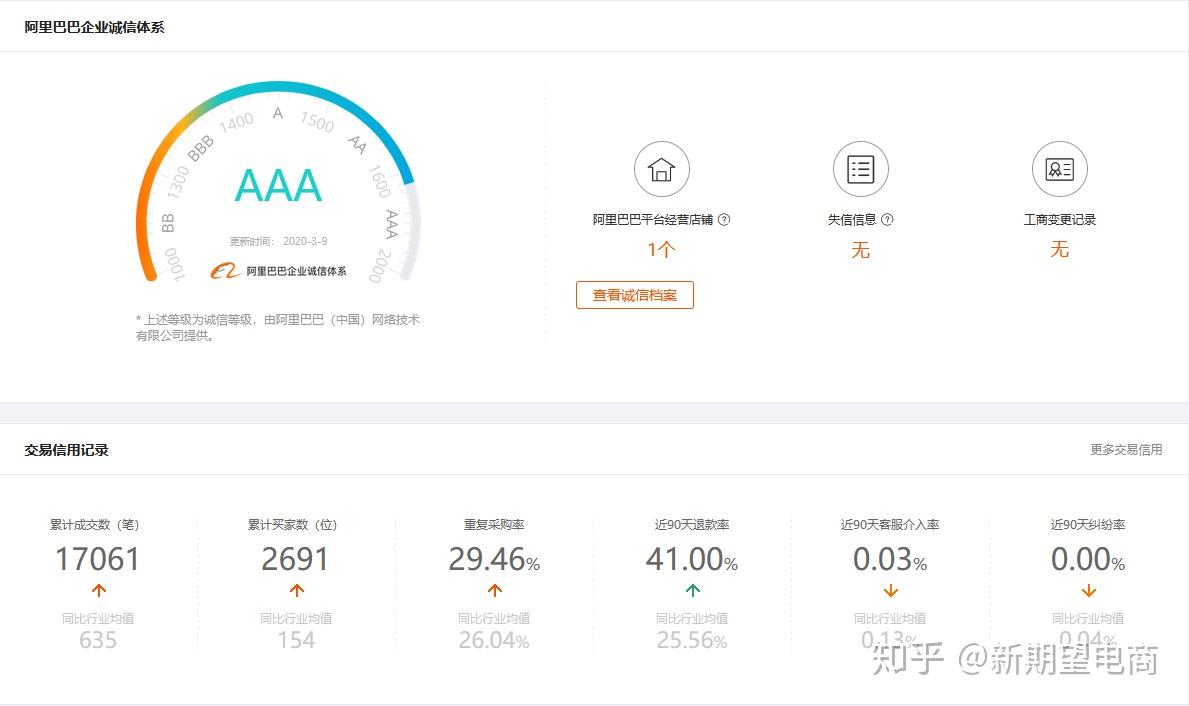Click industry average value 26.04%
Image resolution: width=1189 pixels, height=706 pixels.
click(494, 640)
